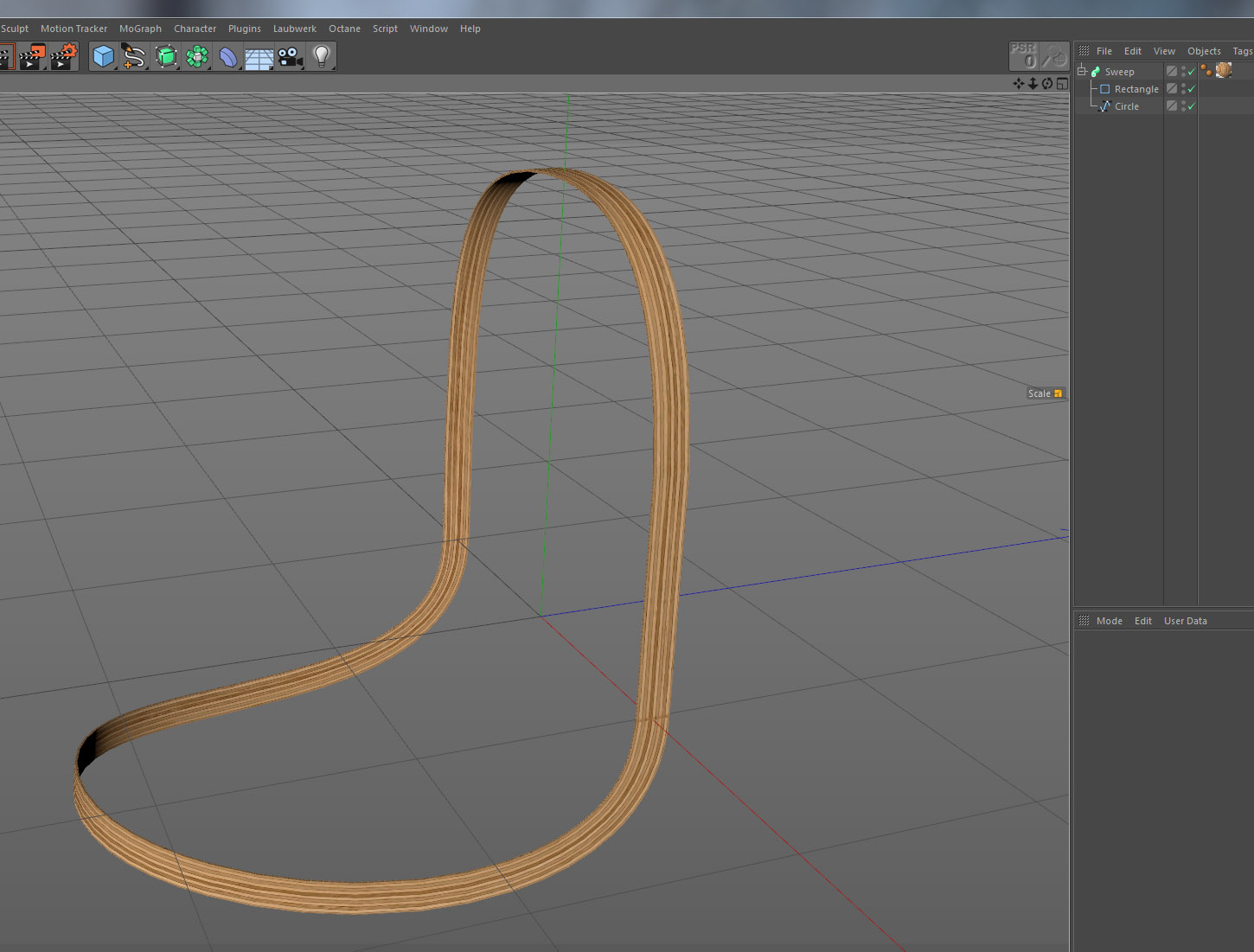
Task: Select the Circle object name
Action: [x=1127, y=106]
